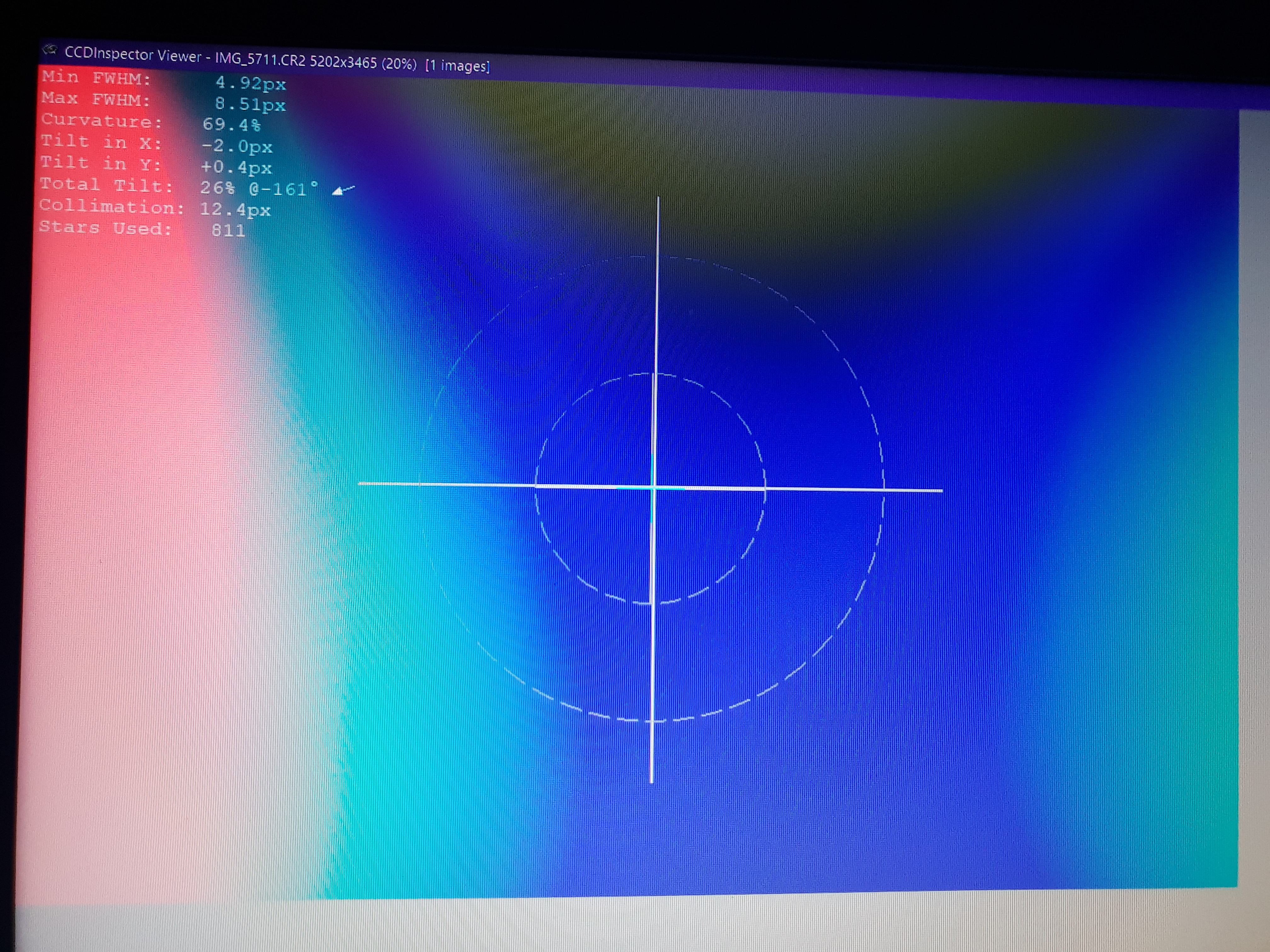Click the top end of vertical crosshair line
This screenshot has width=1270, height=952.
(x=658, y=199)
